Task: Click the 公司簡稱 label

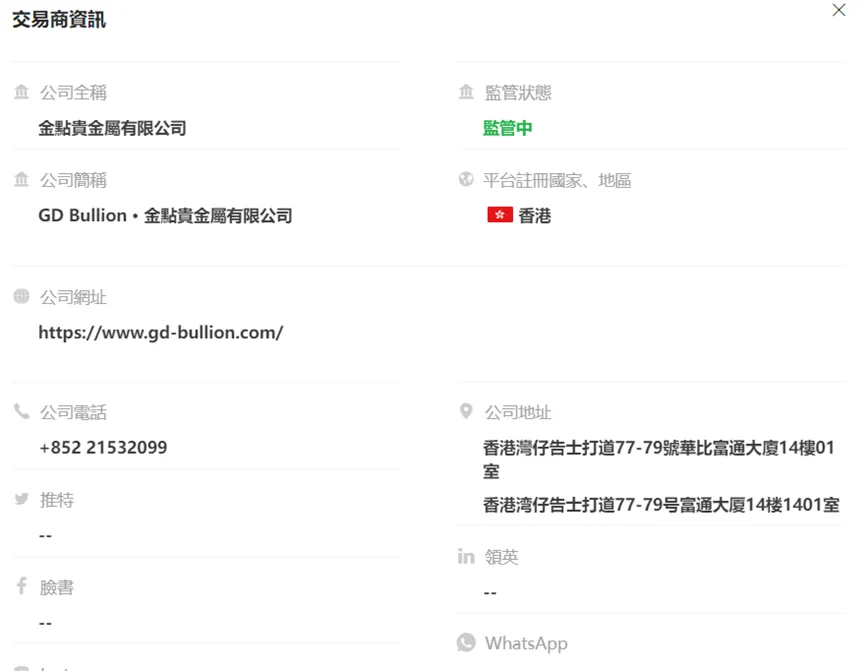Action: (x=73, y=180)
